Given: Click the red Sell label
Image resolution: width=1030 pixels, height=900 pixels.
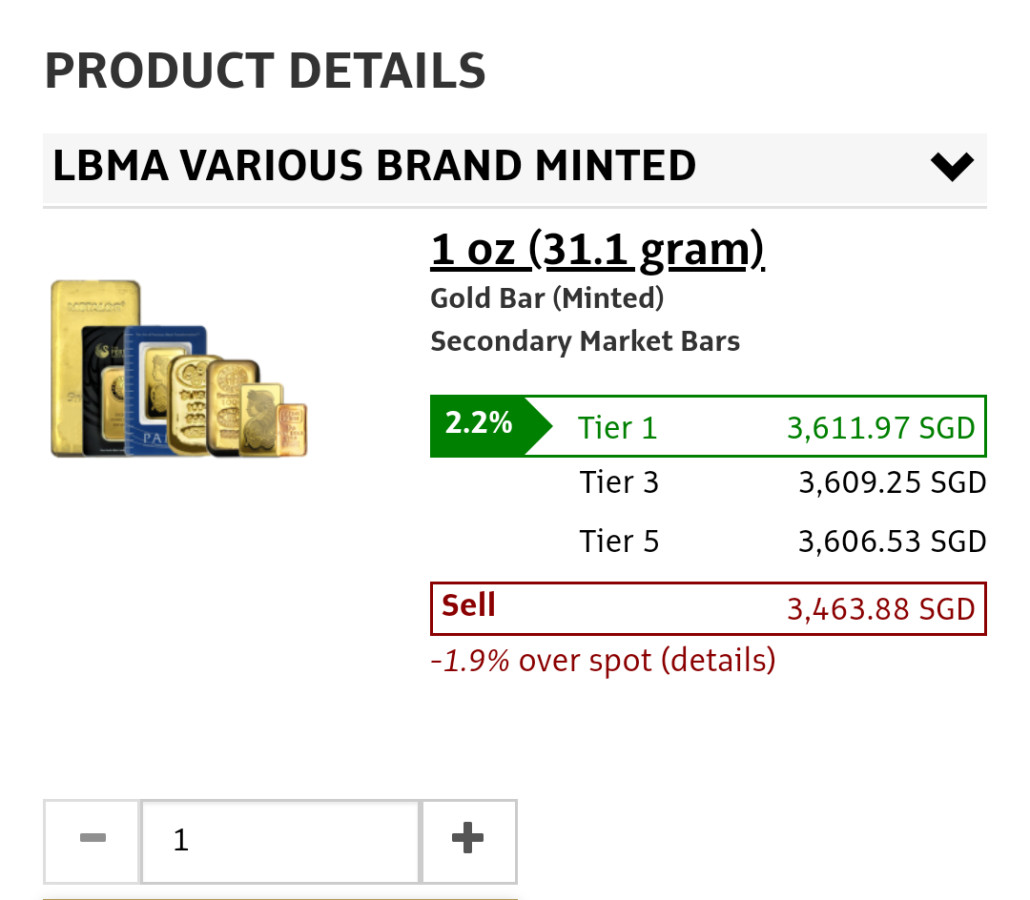Looking at the screenshot, I should click(x=469, y=605).
